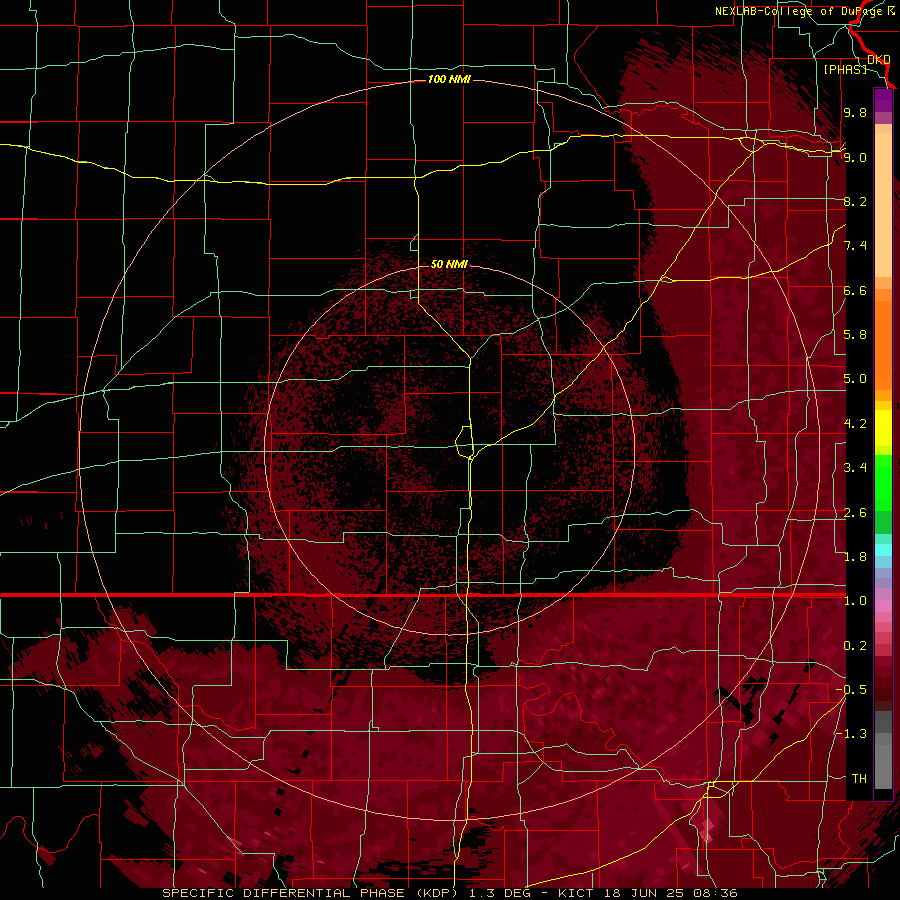The image size is (900, 900).
Task: Click the '0.2' scale value
Action: (x=855, y=646)
